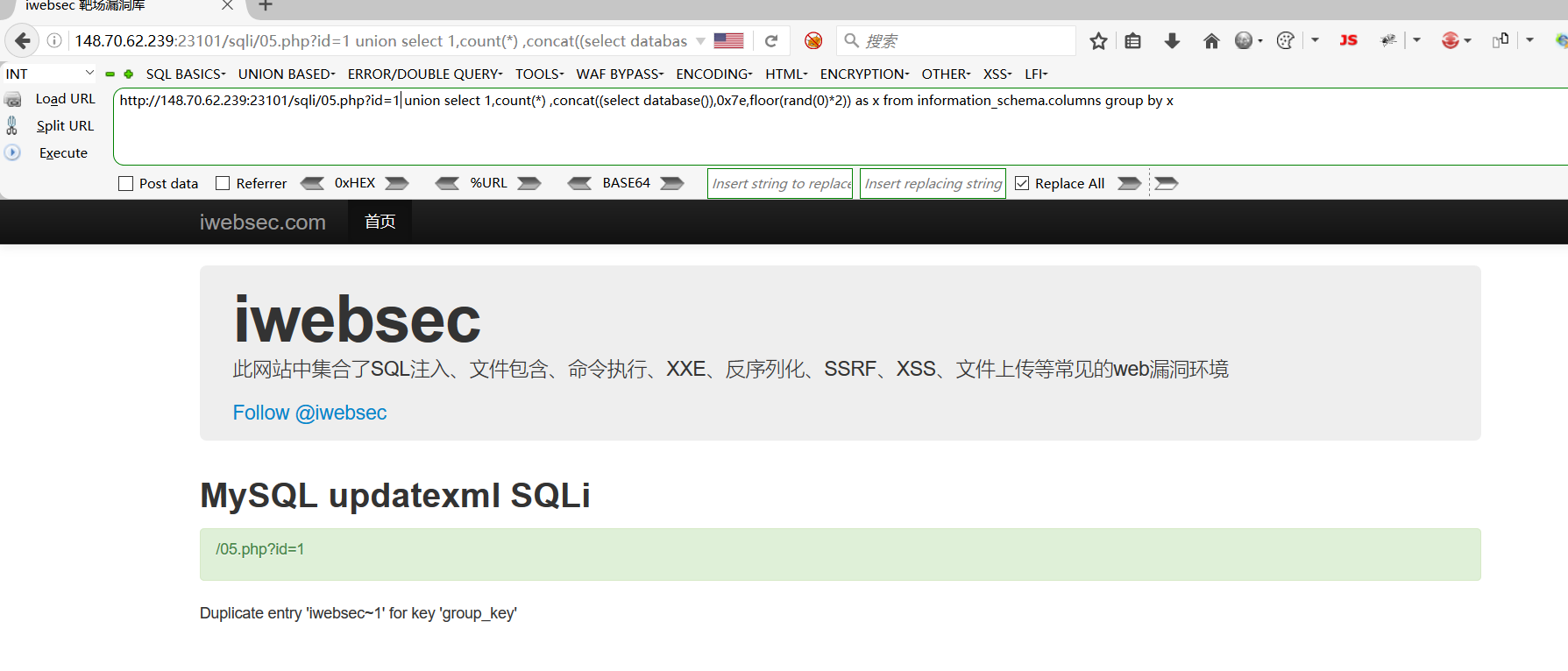Click the US flag icon in address bar

[728, 41]
